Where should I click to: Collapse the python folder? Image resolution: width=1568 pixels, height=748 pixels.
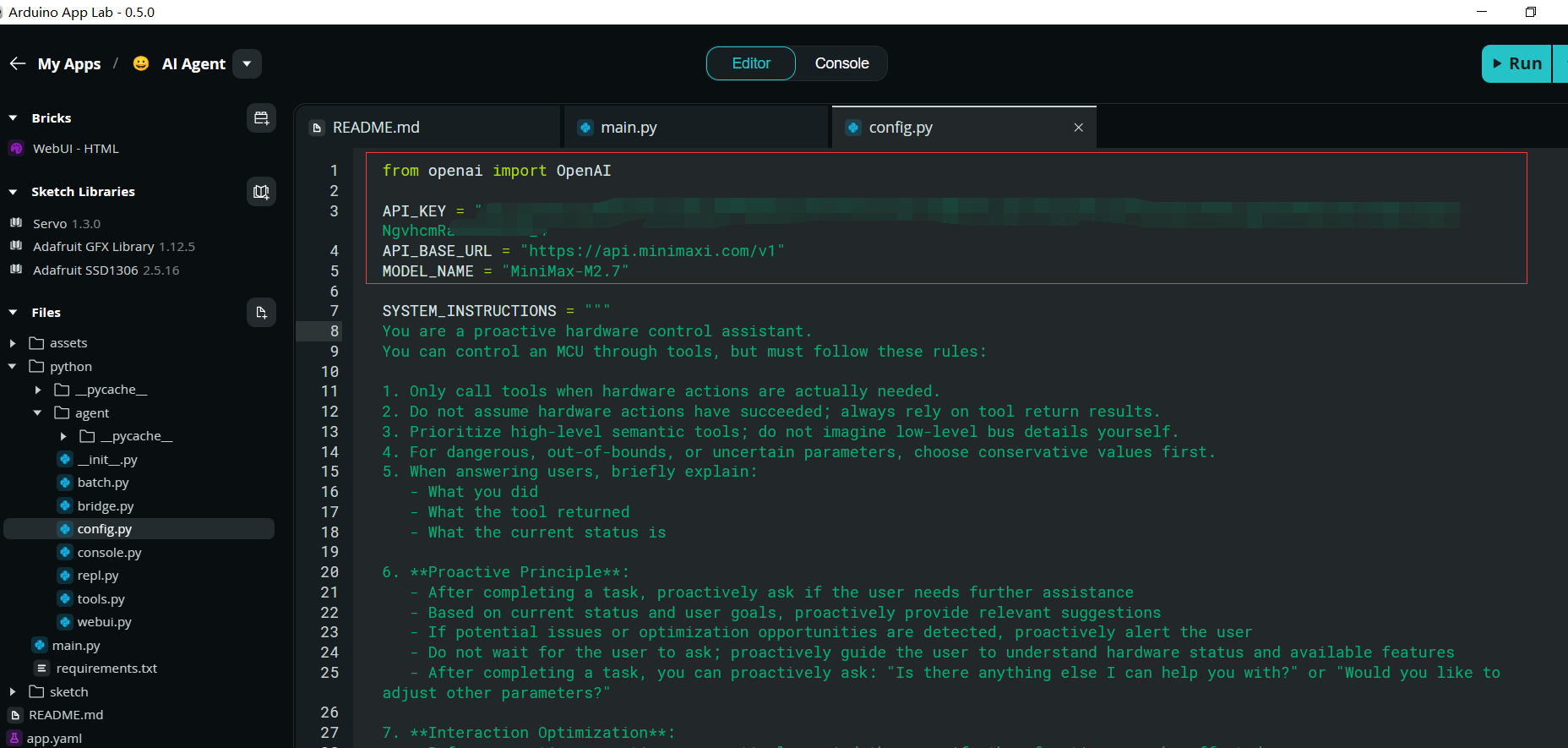coord(13,367)
